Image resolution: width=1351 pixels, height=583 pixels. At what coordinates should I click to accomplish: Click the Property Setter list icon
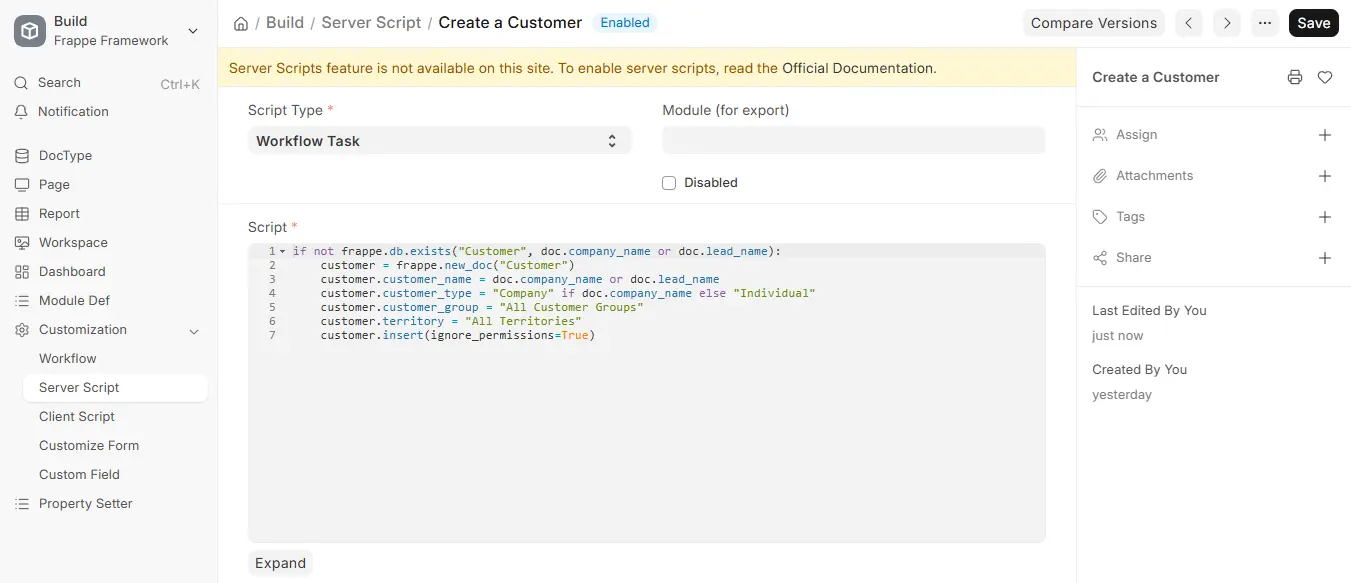pyautogui.click(x=22, y=504)
